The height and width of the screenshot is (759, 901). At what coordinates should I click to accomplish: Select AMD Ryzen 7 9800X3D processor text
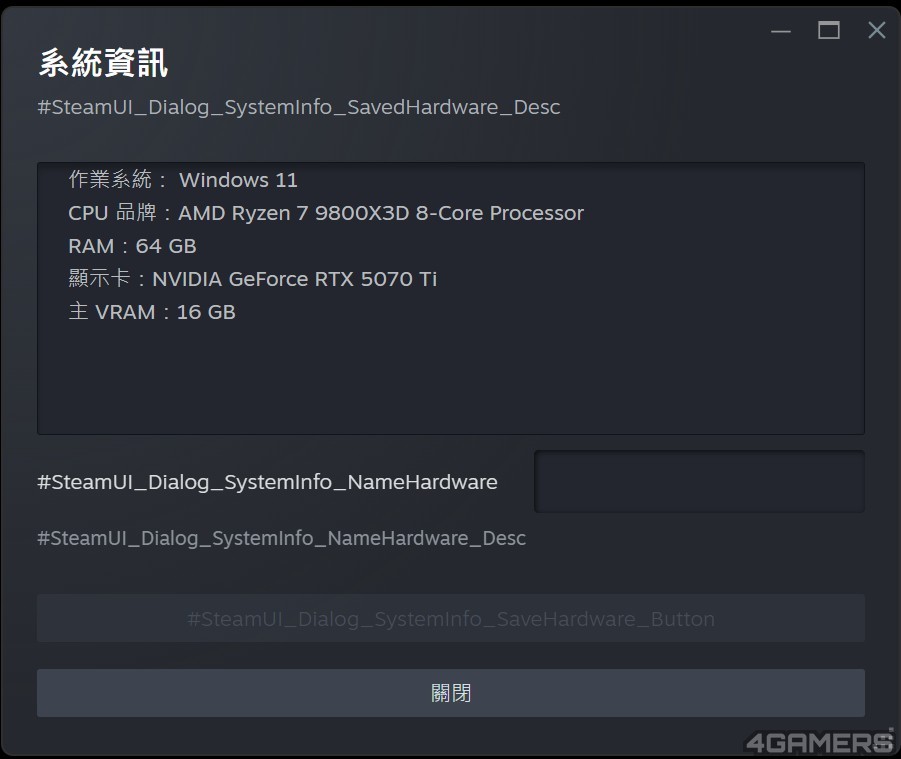coord(381,213)
